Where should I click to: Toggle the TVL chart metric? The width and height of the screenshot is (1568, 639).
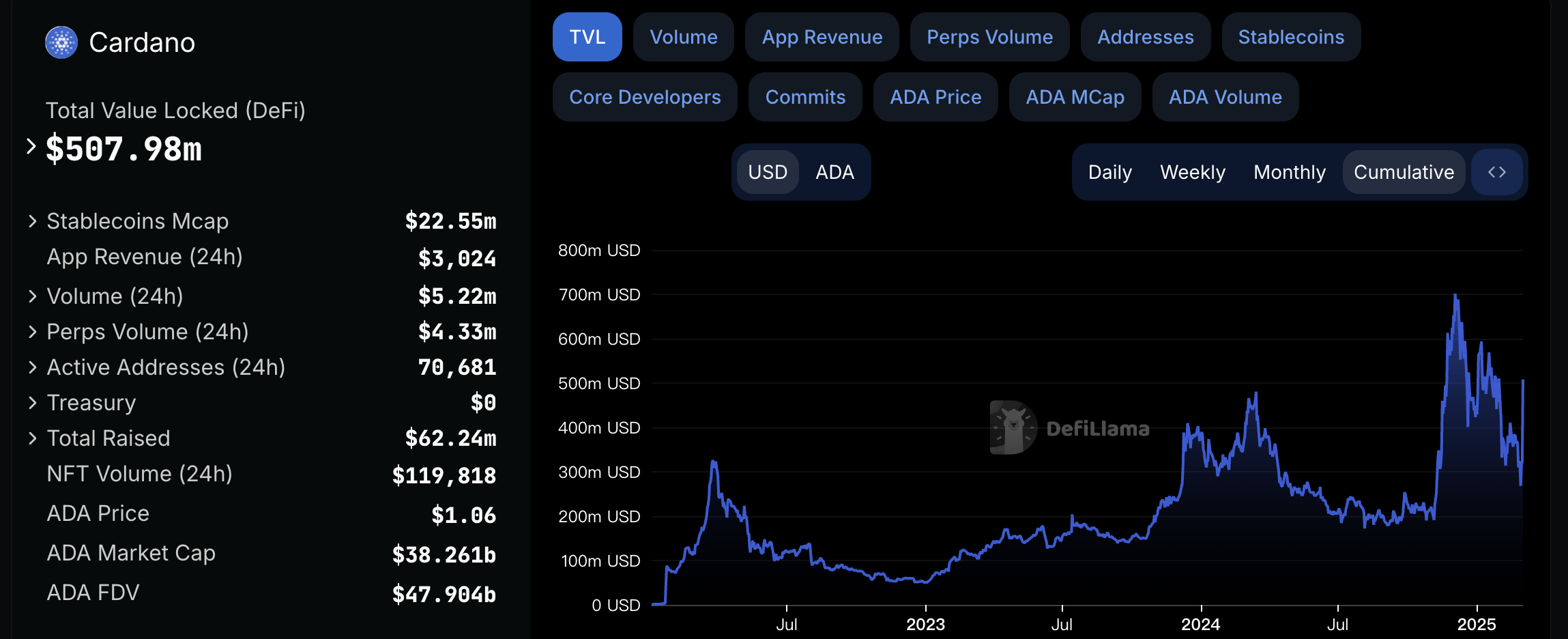pyautogui.click(x=587, y=37)
